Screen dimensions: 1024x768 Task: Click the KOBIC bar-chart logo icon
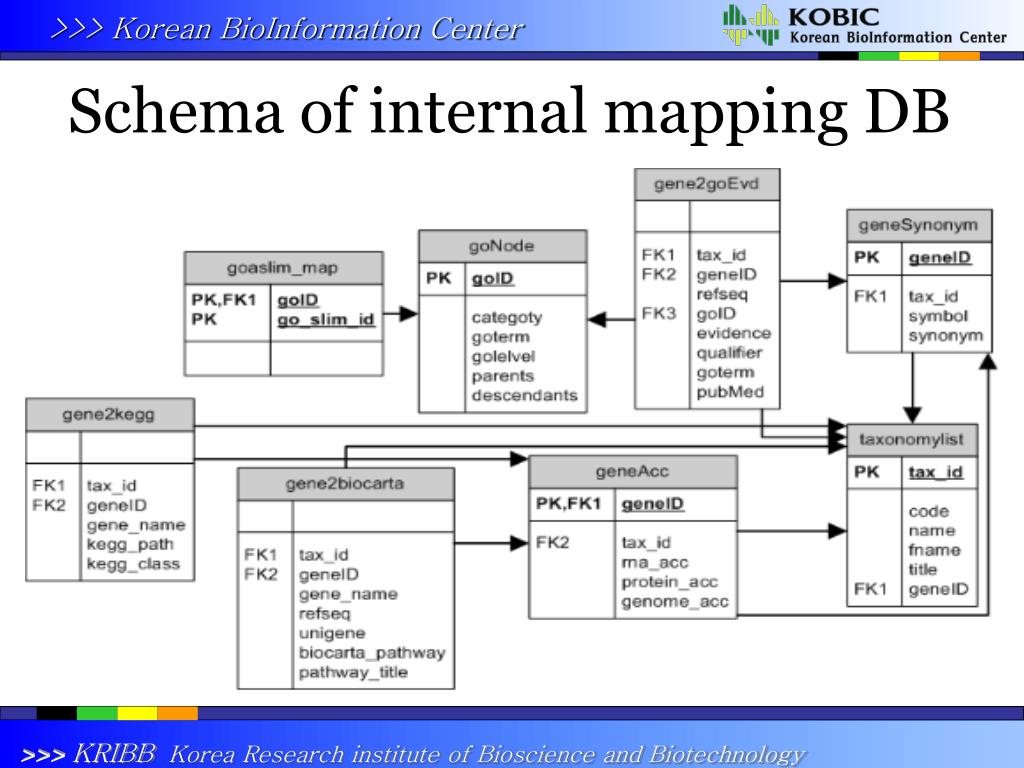[x=750, y=25]
